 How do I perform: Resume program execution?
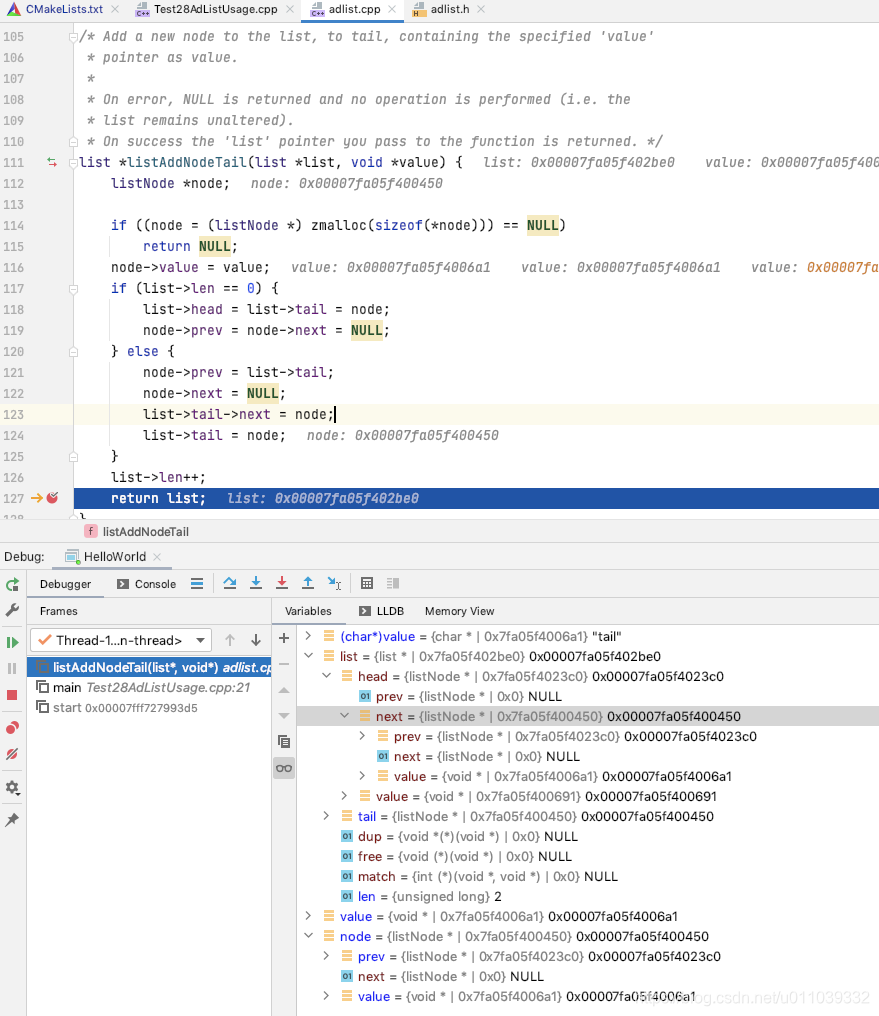13,640
